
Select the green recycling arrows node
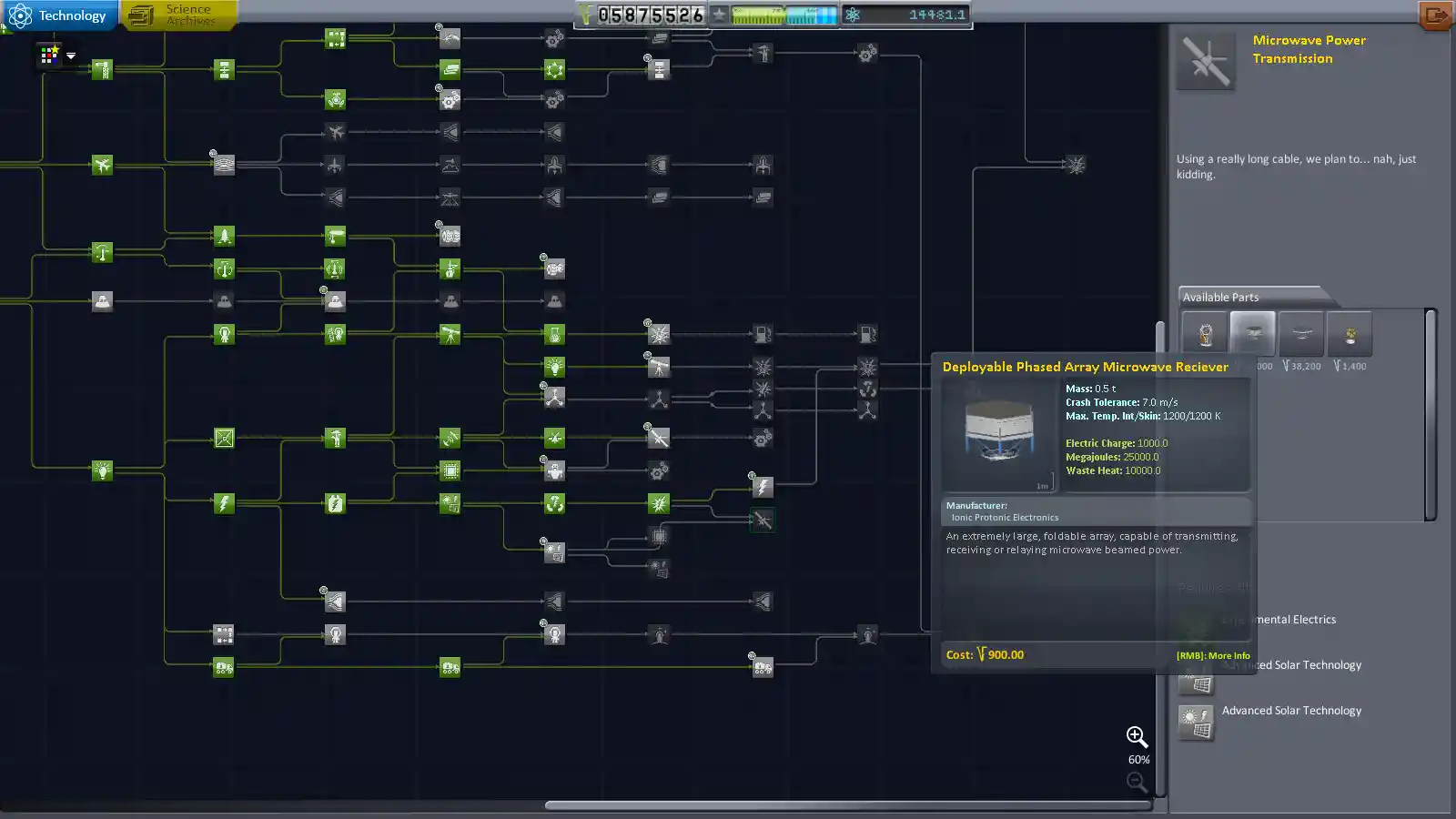(554, 503)
